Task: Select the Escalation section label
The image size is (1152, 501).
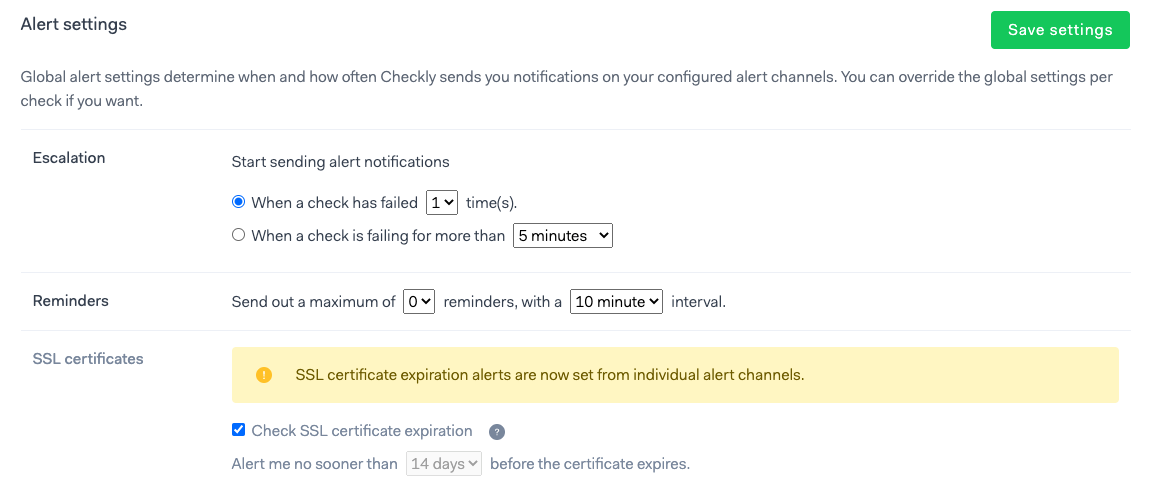Action: point(69,157)
